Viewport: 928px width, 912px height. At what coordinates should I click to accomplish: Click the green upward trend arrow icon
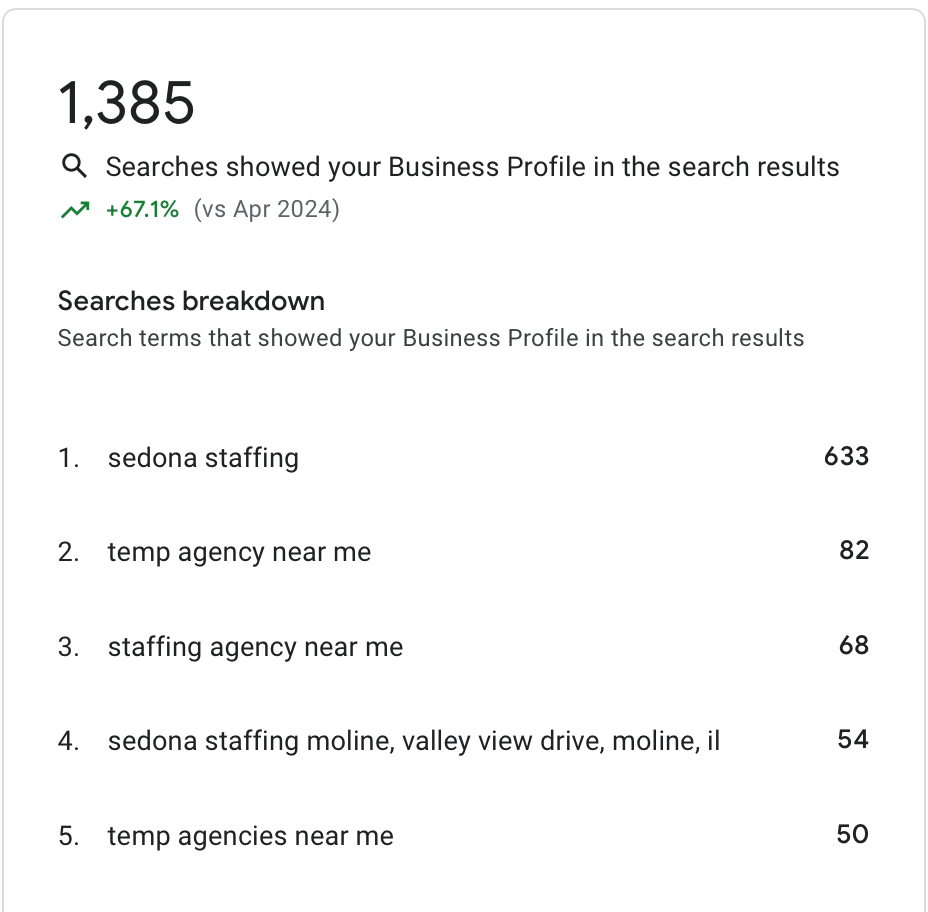[x=75, y=210]
